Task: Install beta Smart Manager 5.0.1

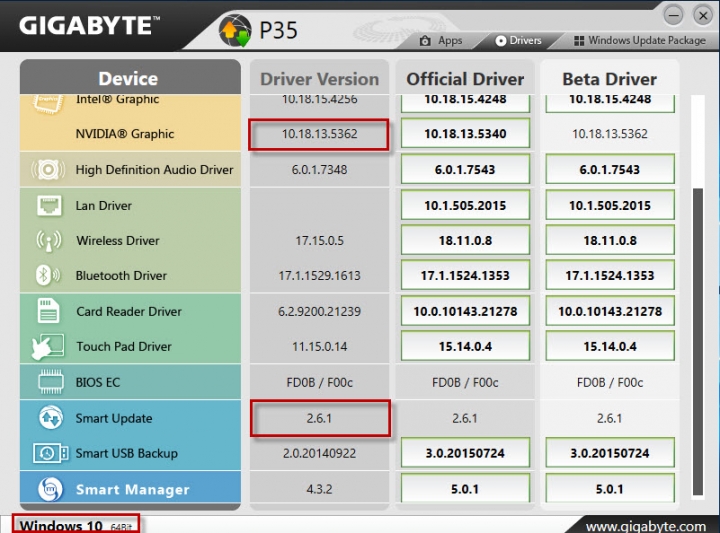Action: [610, 488]
